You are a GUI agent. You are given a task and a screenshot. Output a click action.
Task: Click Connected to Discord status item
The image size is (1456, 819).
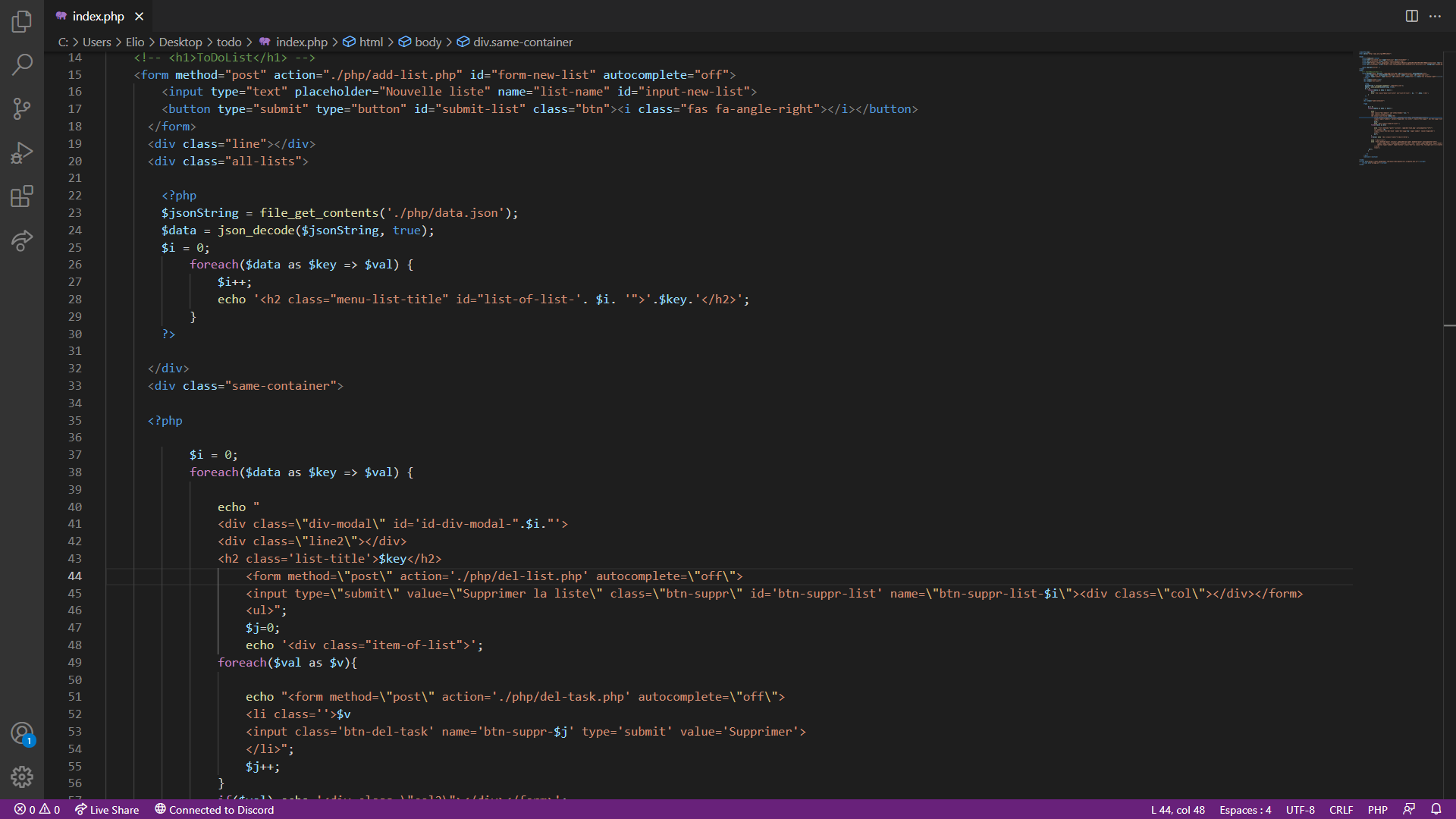point(215,810)
